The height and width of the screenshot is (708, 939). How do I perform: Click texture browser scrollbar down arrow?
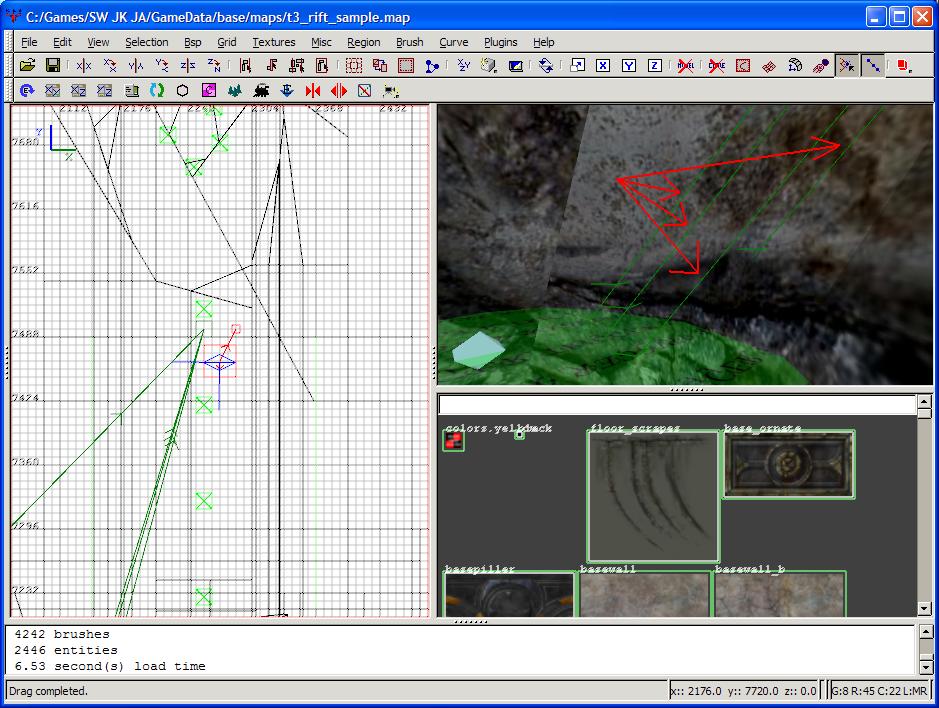coord(924,609)
